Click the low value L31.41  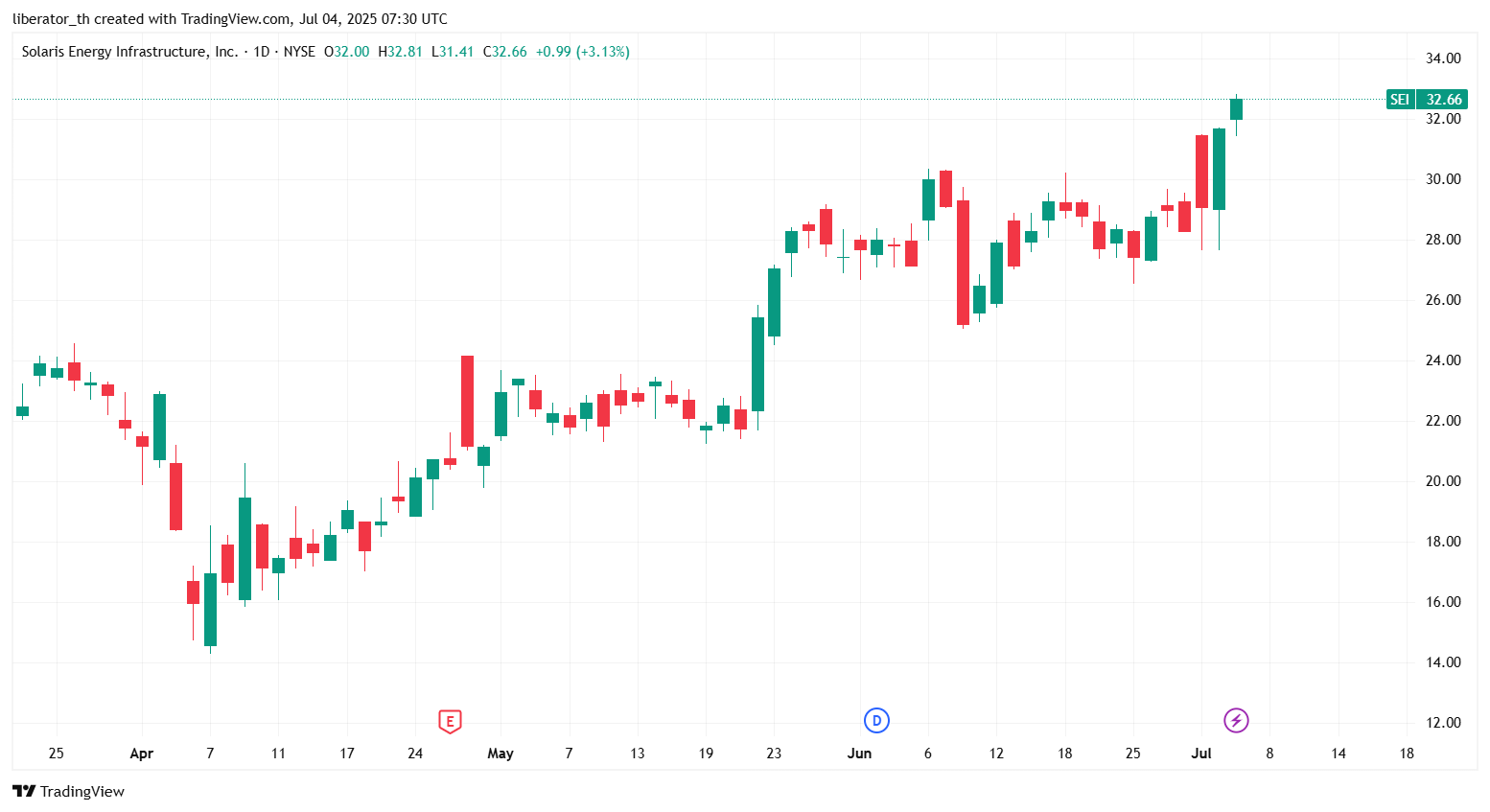[x=453, y=52]
